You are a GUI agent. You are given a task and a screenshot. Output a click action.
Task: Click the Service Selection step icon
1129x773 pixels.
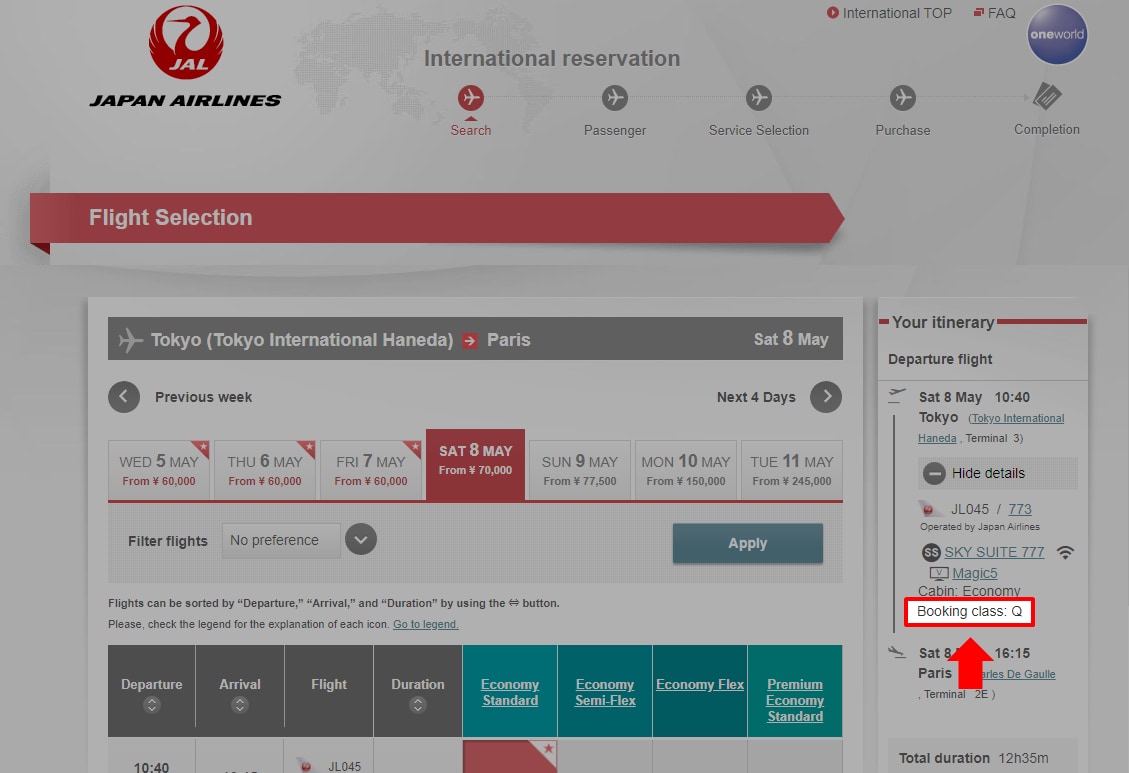[759, 98]
